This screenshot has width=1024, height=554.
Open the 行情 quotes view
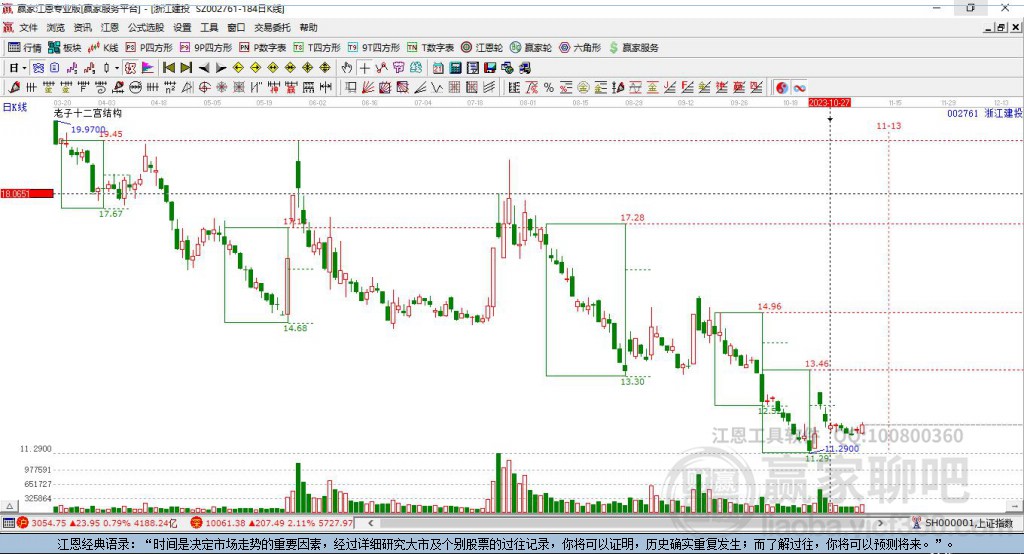tap(24, 48)
